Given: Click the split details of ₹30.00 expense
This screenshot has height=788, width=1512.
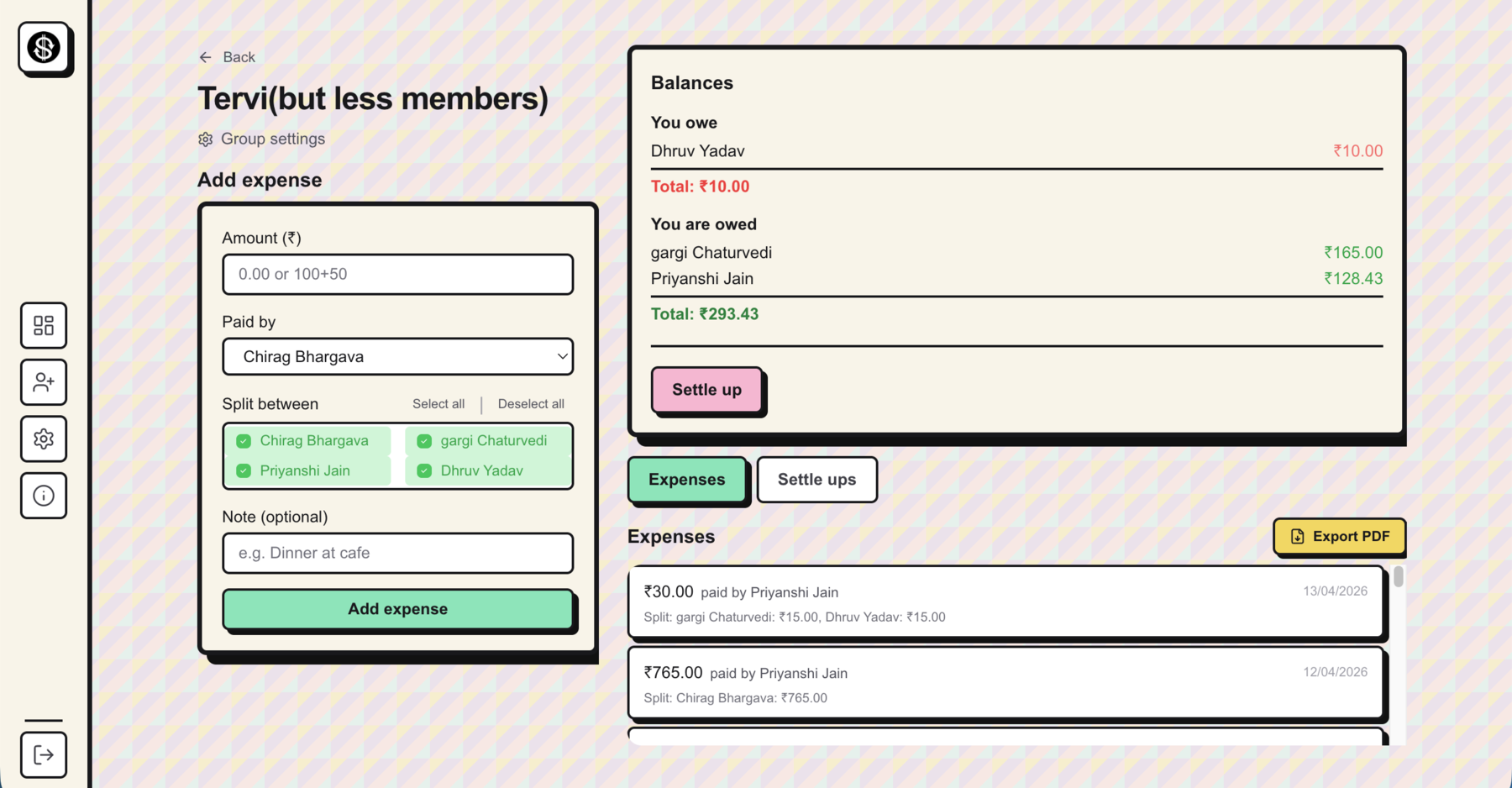Looking at the screenshot, I should coord(795,617).
